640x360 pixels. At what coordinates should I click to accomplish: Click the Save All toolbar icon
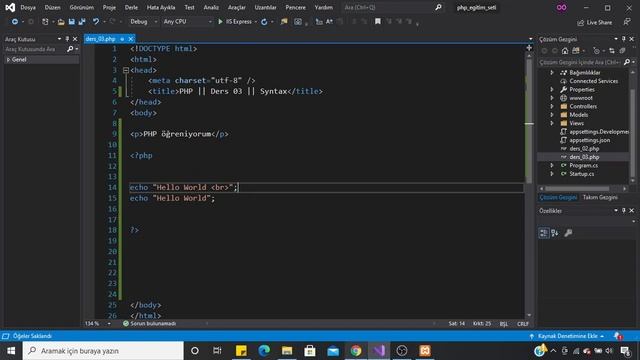[x=82, y=22]
